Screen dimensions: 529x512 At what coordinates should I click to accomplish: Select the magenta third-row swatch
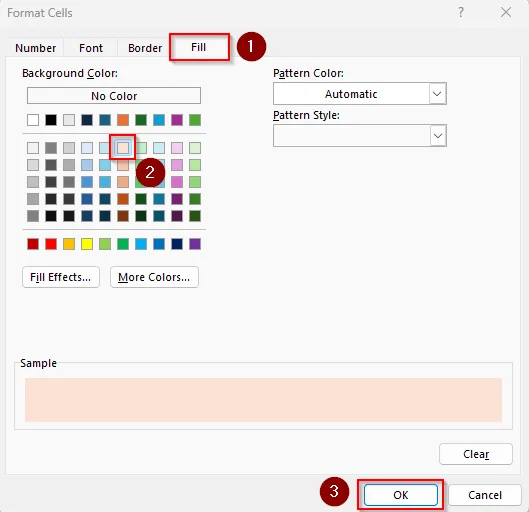click(177, 182)
